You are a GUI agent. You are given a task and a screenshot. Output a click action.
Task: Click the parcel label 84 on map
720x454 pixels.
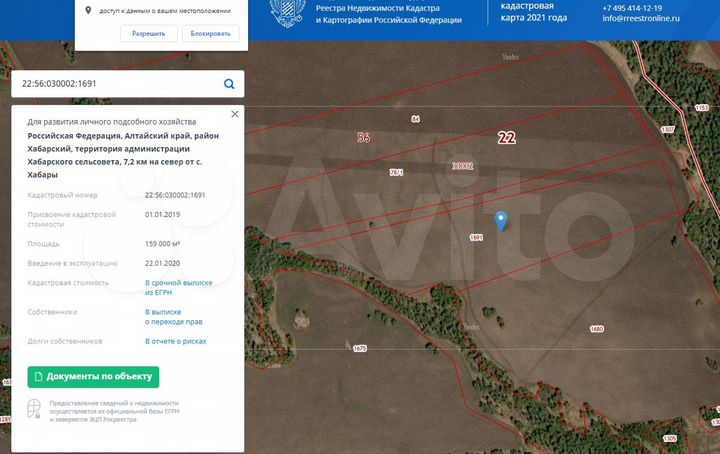(415, 119)
